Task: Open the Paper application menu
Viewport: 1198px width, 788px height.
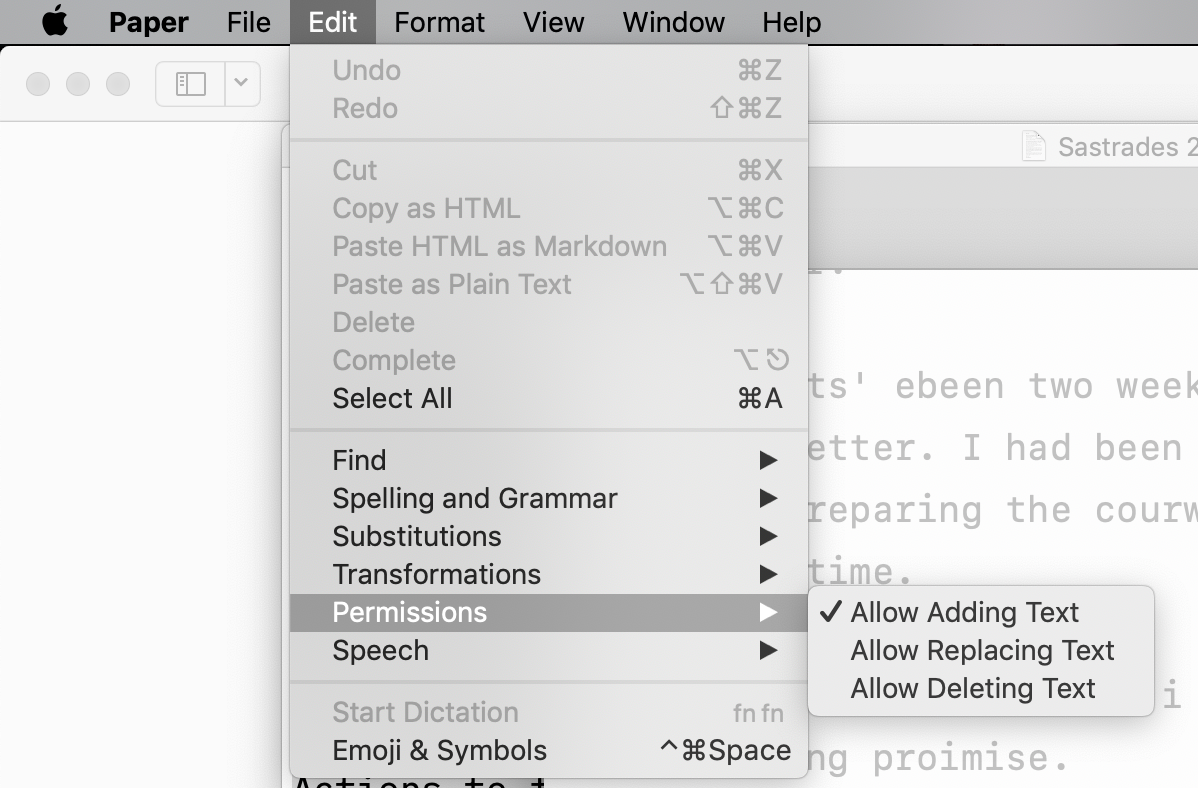Action: click(x=148, y=22)
